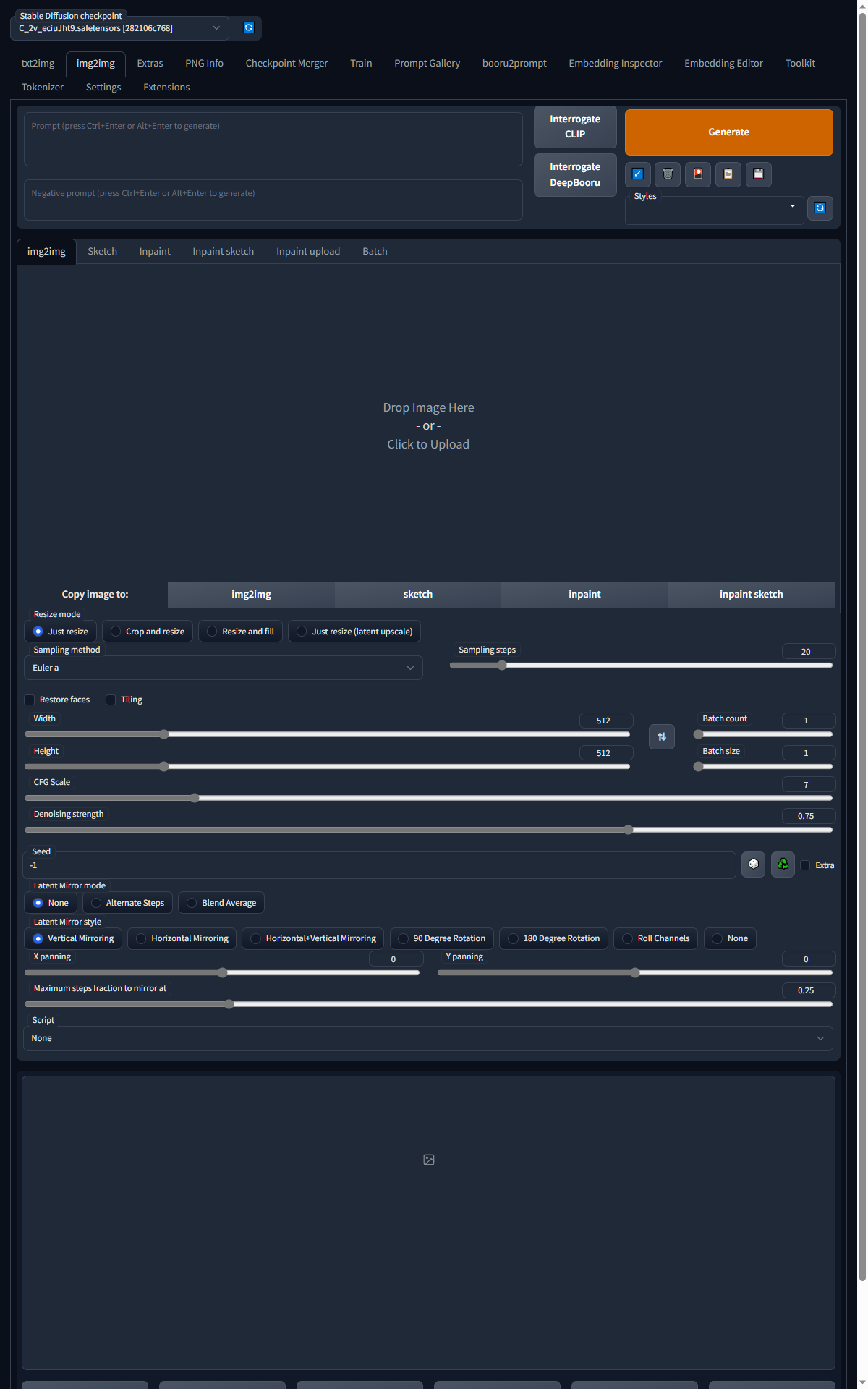The width and height of the screenshot is (868, 1389).
Task: Copy image to inpaint sketch
Action: click(751, 594)
